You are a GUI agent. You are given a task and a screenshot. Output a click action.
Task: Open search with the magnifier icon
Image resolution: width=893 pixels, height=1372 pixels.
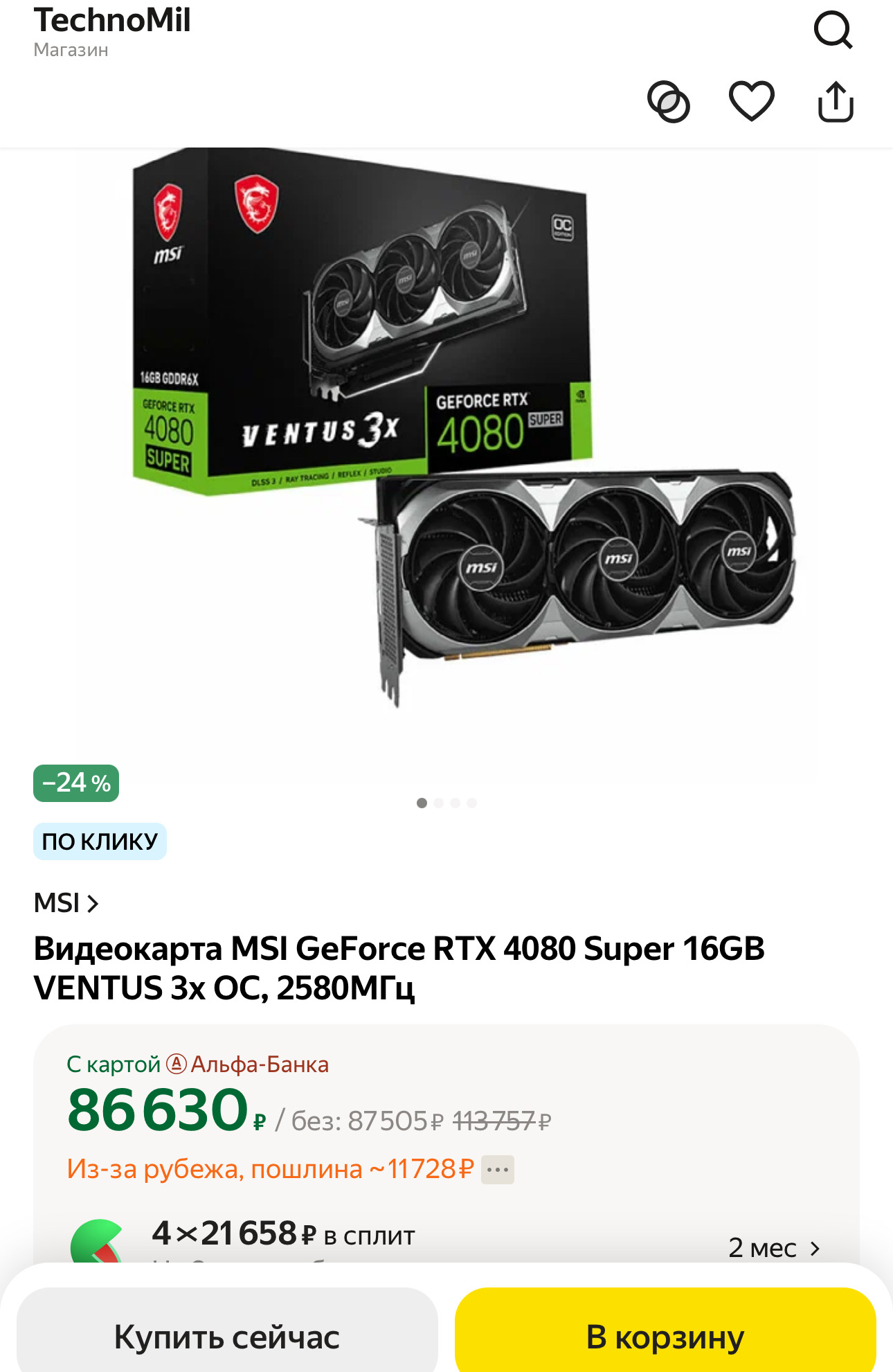point(833,30)
